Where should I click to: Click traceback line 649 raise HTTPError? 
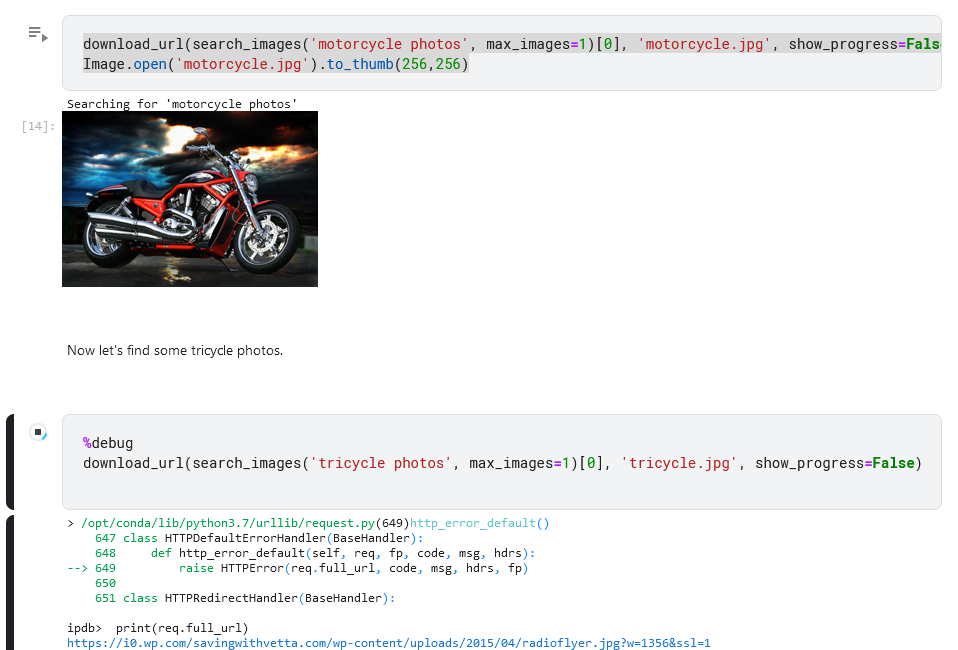298,568
